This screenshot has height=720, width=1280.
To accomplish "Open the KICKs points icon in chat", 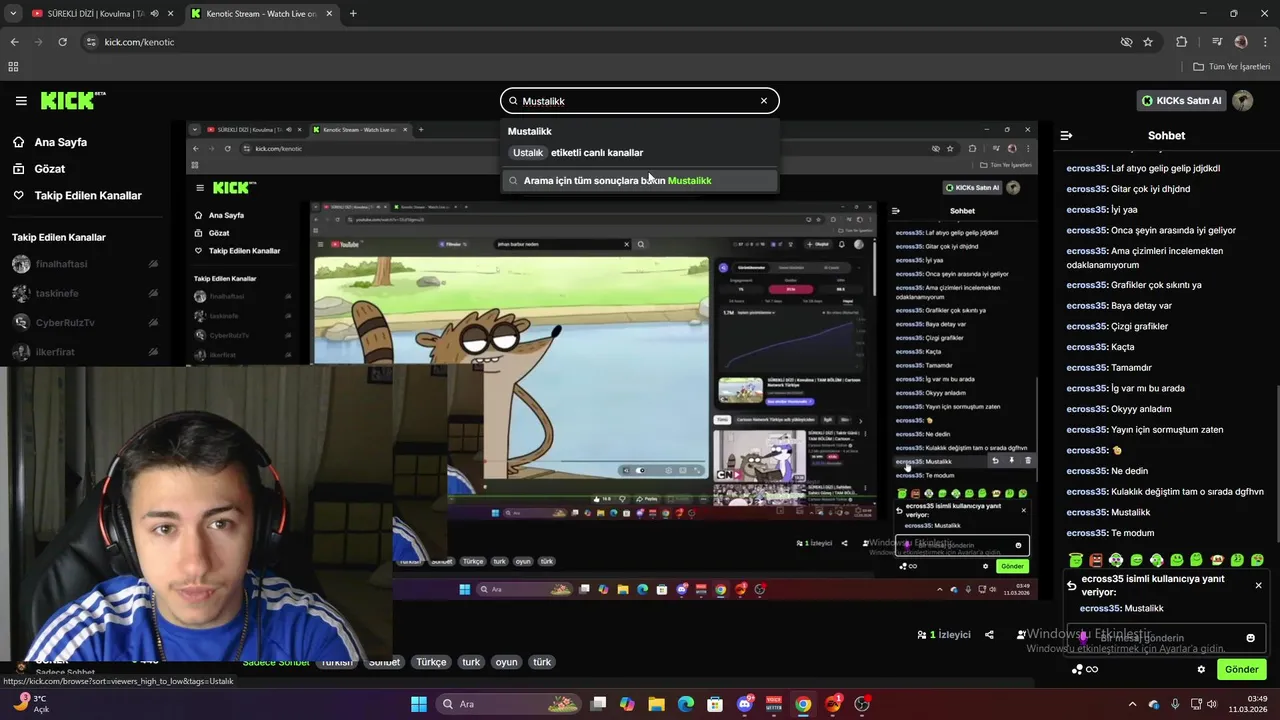I will point(1085,670).
